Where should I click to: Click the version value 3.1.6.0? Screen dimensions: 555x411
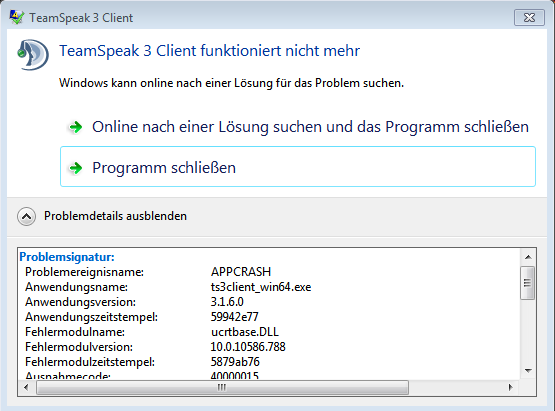[x=227, y=302]
